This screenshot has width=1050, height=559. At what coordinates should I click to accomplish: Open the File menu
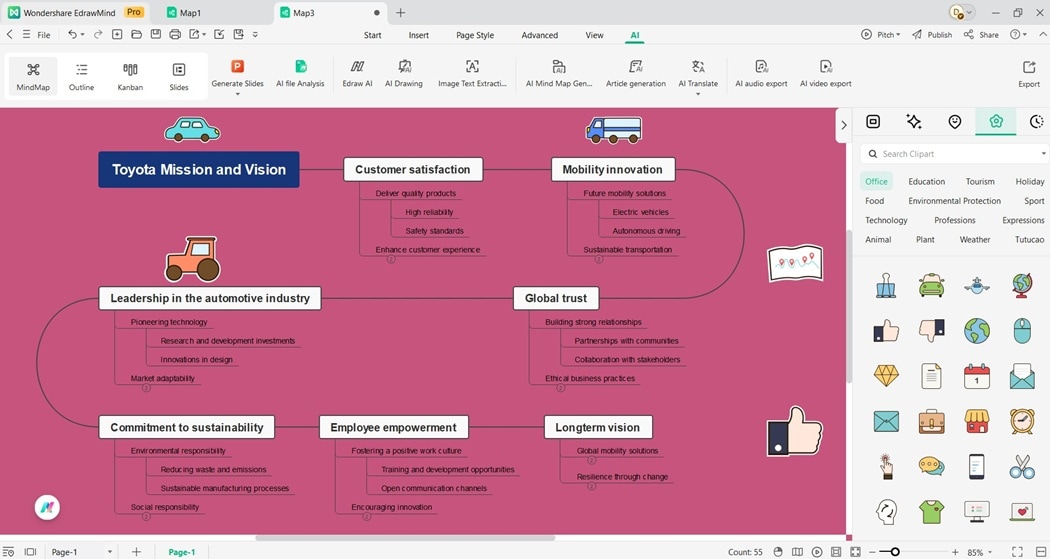(x=44, y=35)
